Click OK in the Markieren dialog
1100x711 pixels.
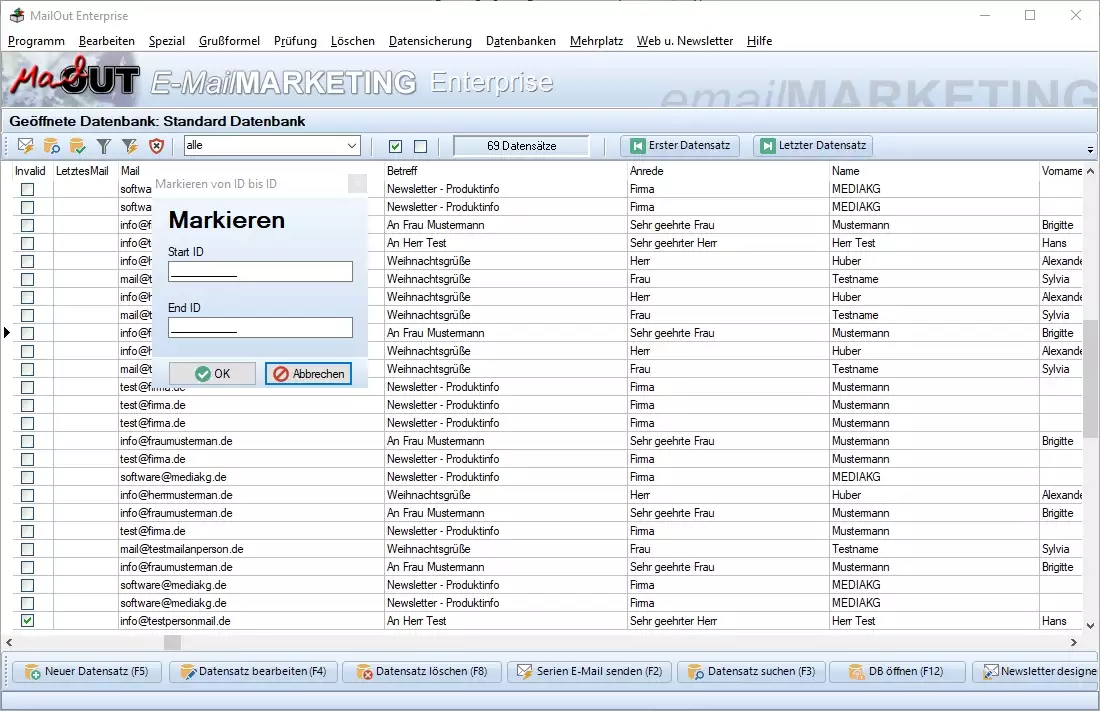(x=212, y=373)
